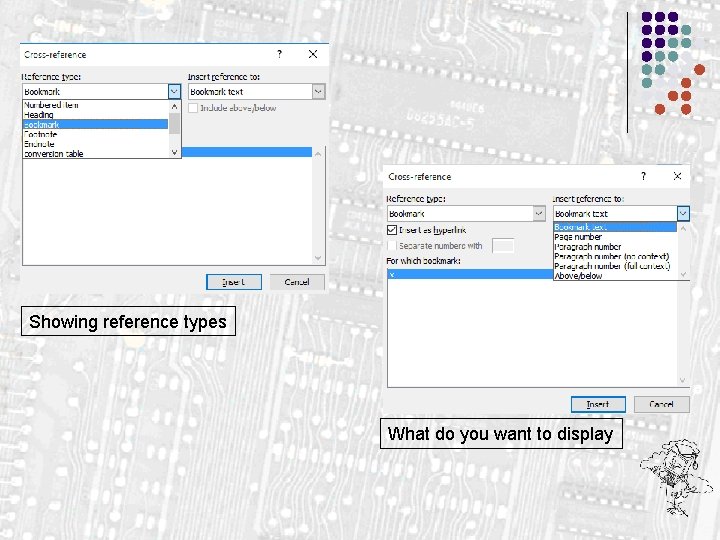This screenshot has height=540, width=720.
Task: Click Insert button in left dialog
Action: click(234, 282)
